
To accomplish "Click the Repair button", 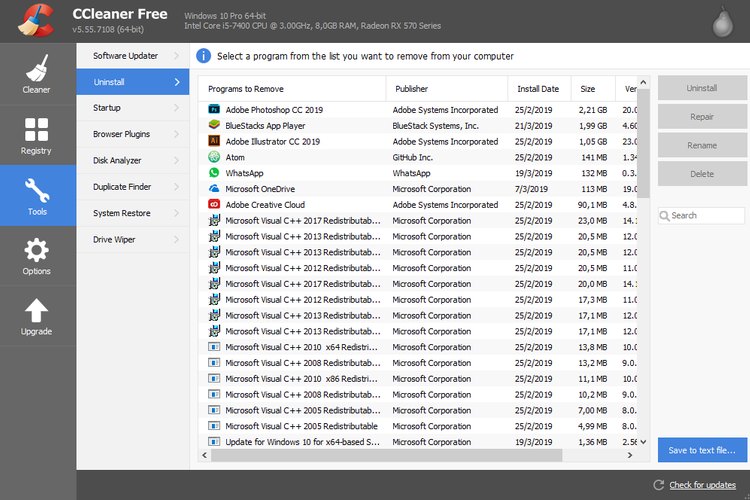I will pos(702,117).
